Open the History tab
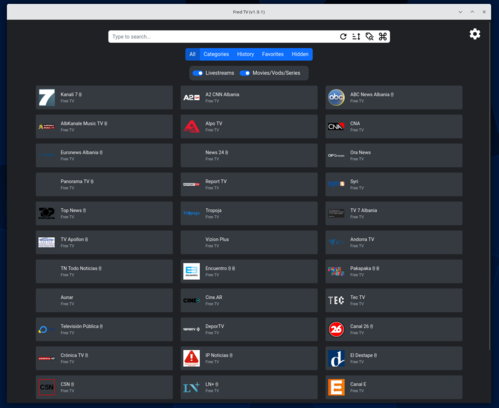 tap(245, 54)
